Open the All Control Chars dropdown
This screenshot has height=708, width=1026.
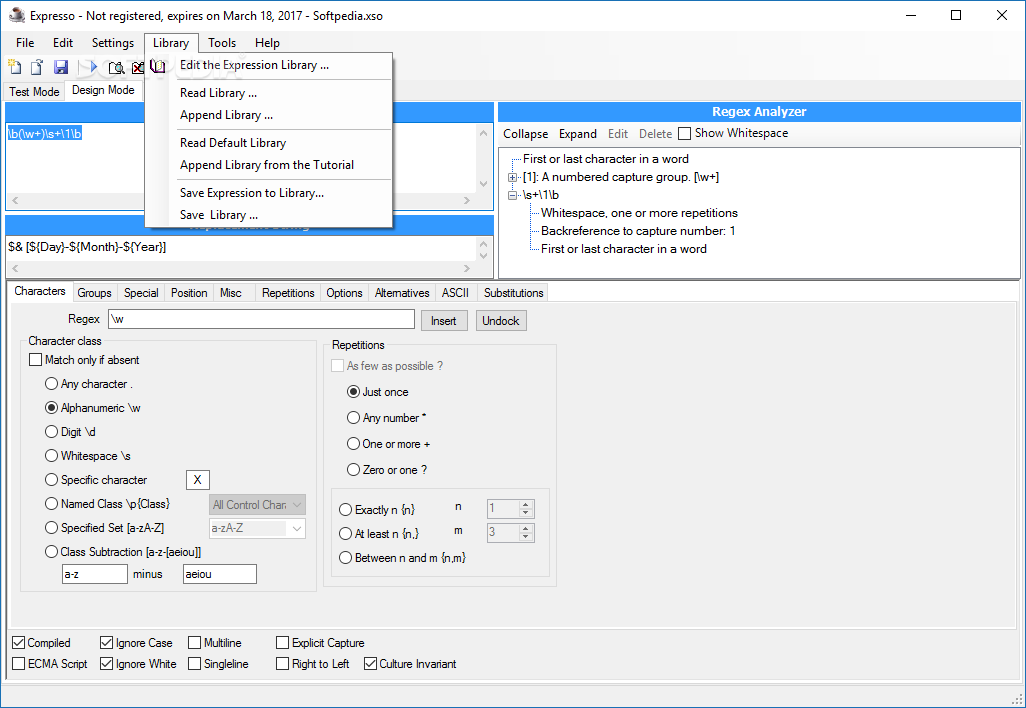click(297, 505)
